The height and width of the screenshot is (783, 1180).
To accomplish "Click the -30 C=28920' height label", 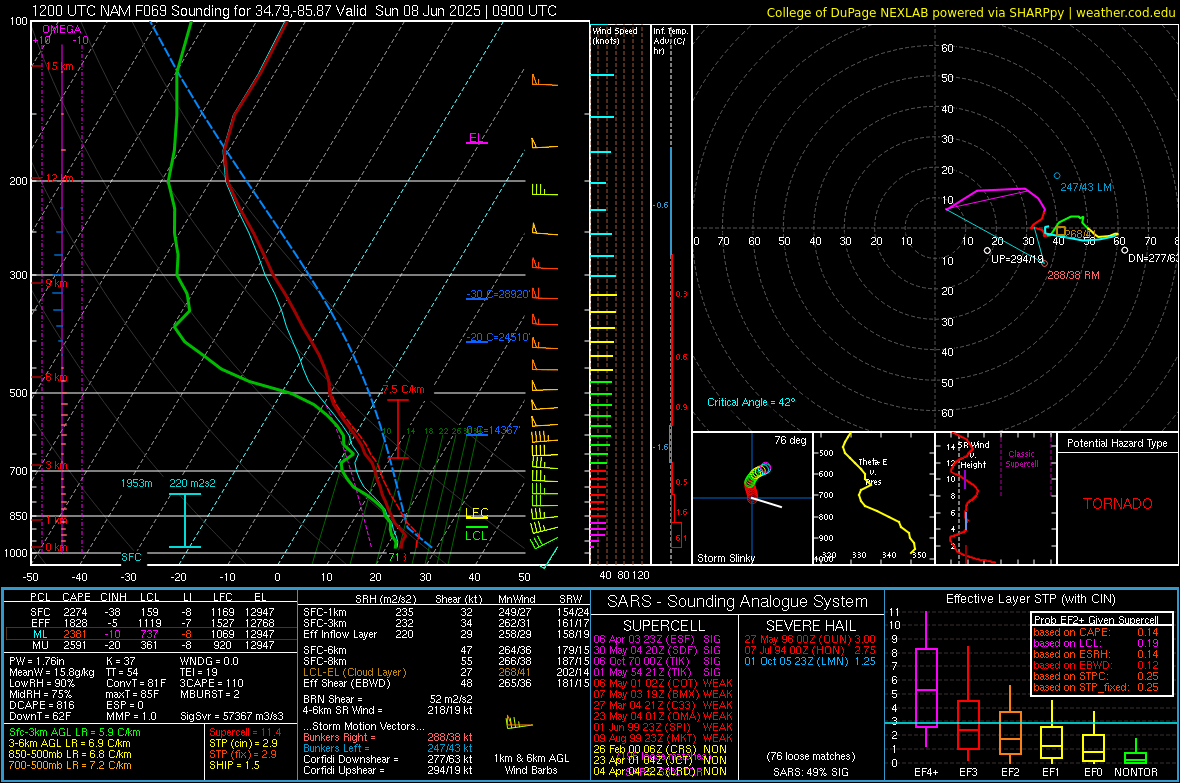I will point(498,294).
